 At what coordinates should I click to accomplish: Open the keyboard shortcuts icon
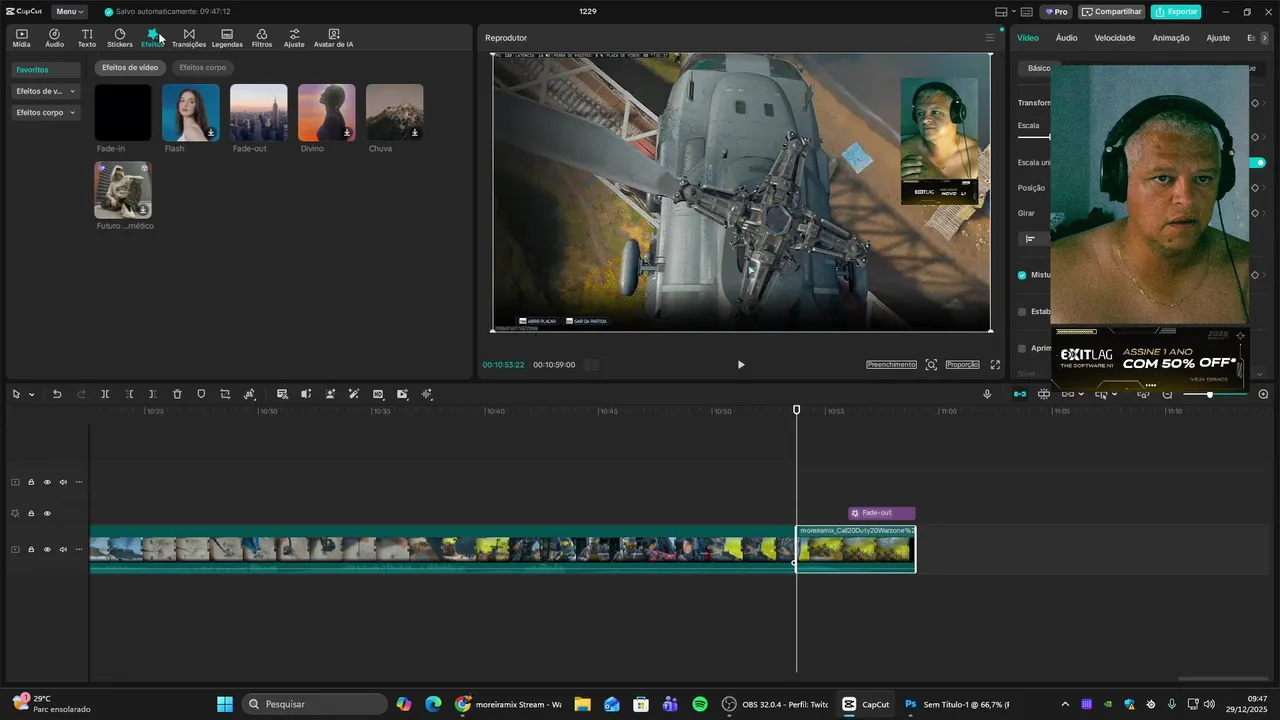coord(1028,12)
